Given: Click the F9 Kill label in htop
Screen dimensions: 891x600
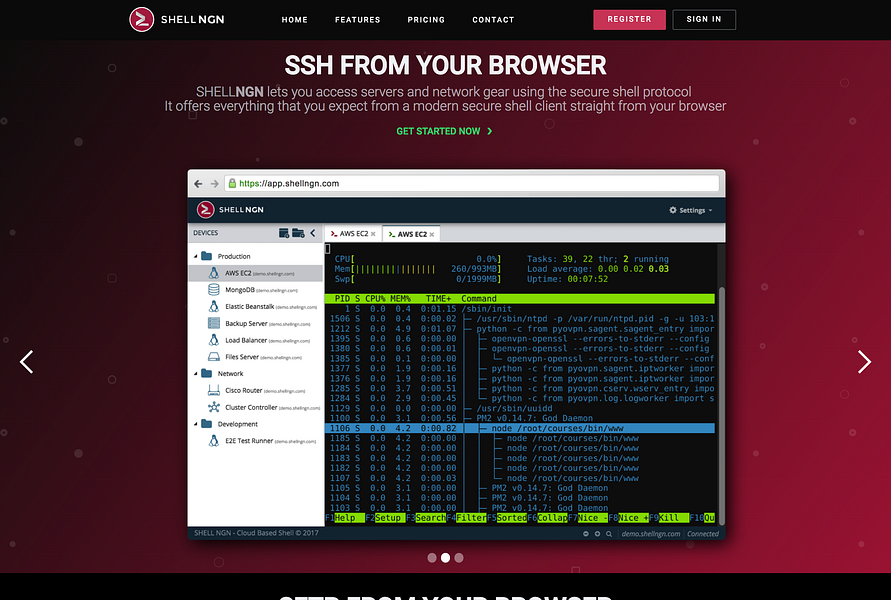Looking at the screenshot, I should [x=669, y=518].
